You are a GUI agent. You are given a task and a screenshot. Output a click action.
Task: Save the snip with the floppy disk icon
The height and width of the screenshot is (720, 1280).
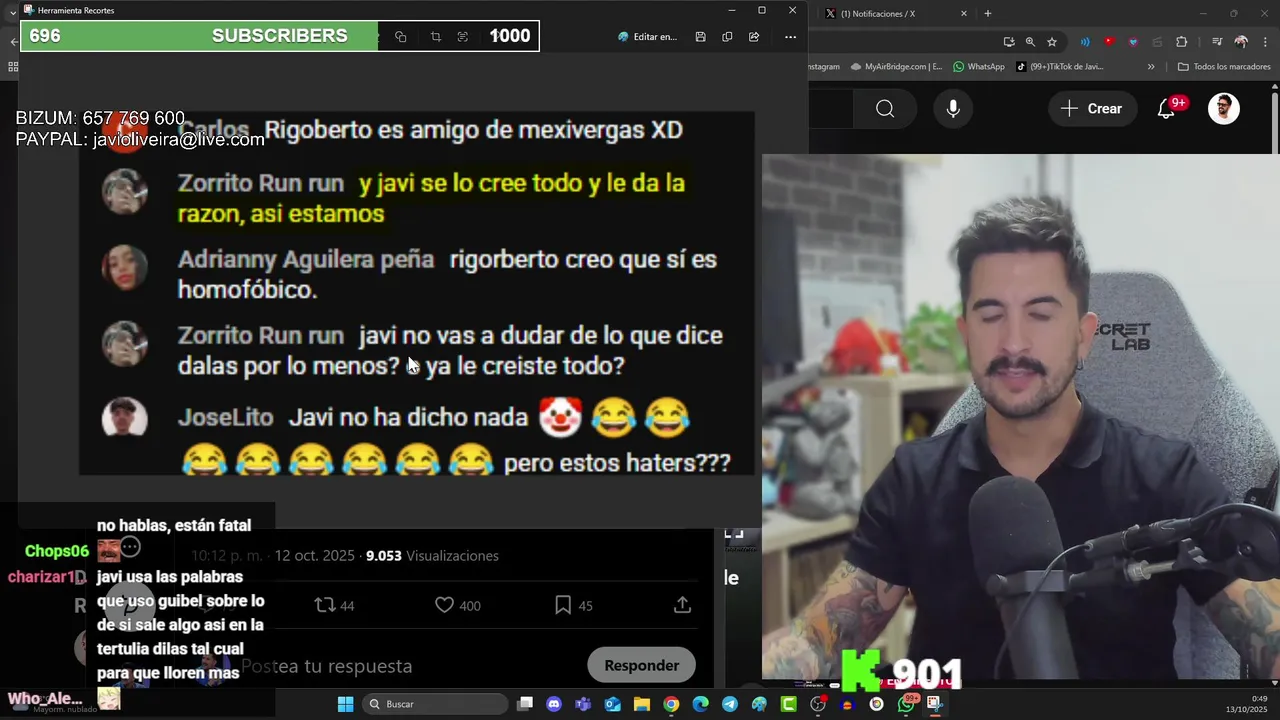(x=700, y=37)
